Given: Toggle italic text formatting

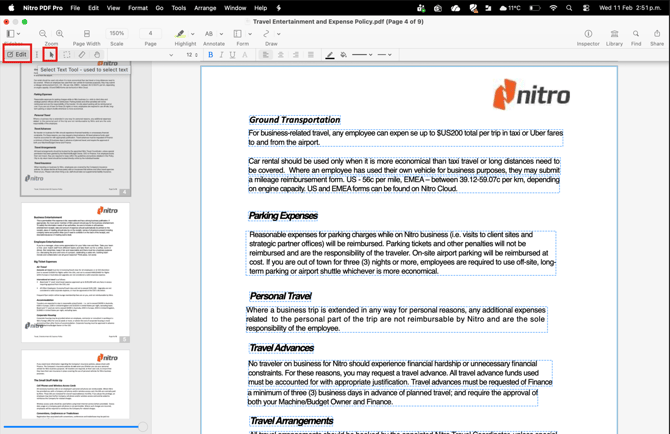Looking at the screenshot, I should click(x=221, y=55).
